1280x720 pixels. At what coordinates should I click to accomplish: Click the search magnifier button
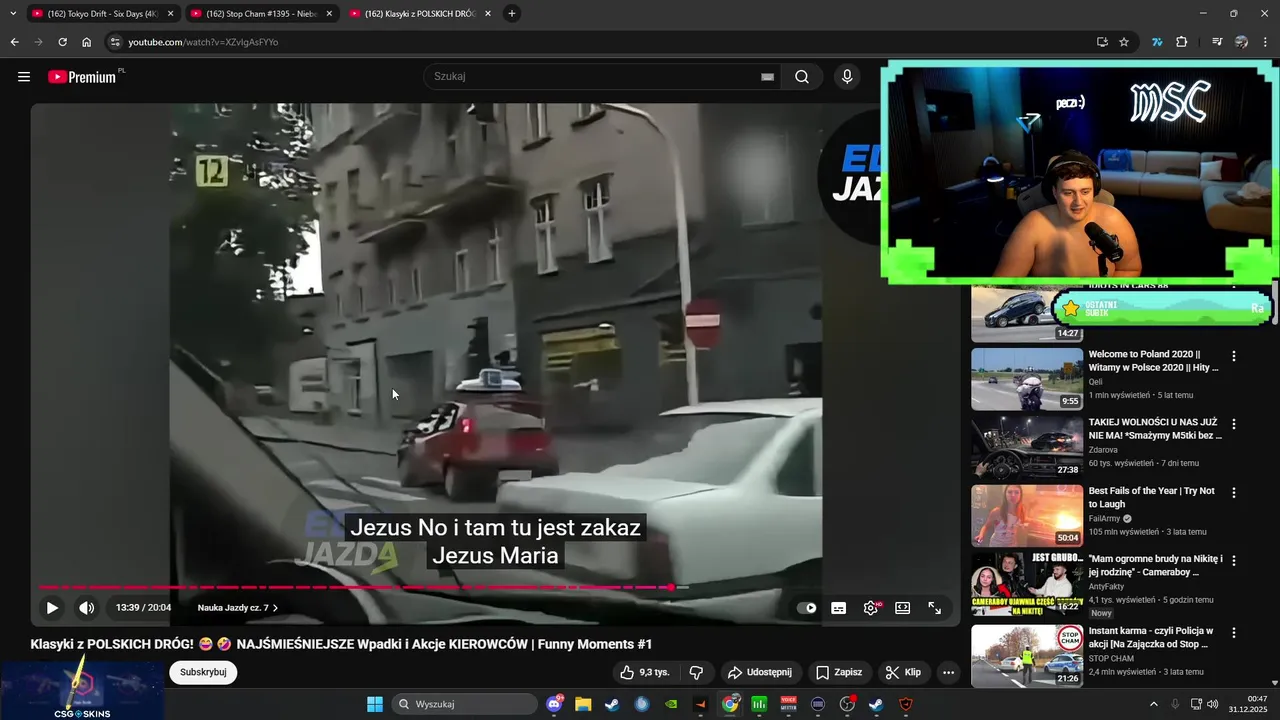[802, 76]
